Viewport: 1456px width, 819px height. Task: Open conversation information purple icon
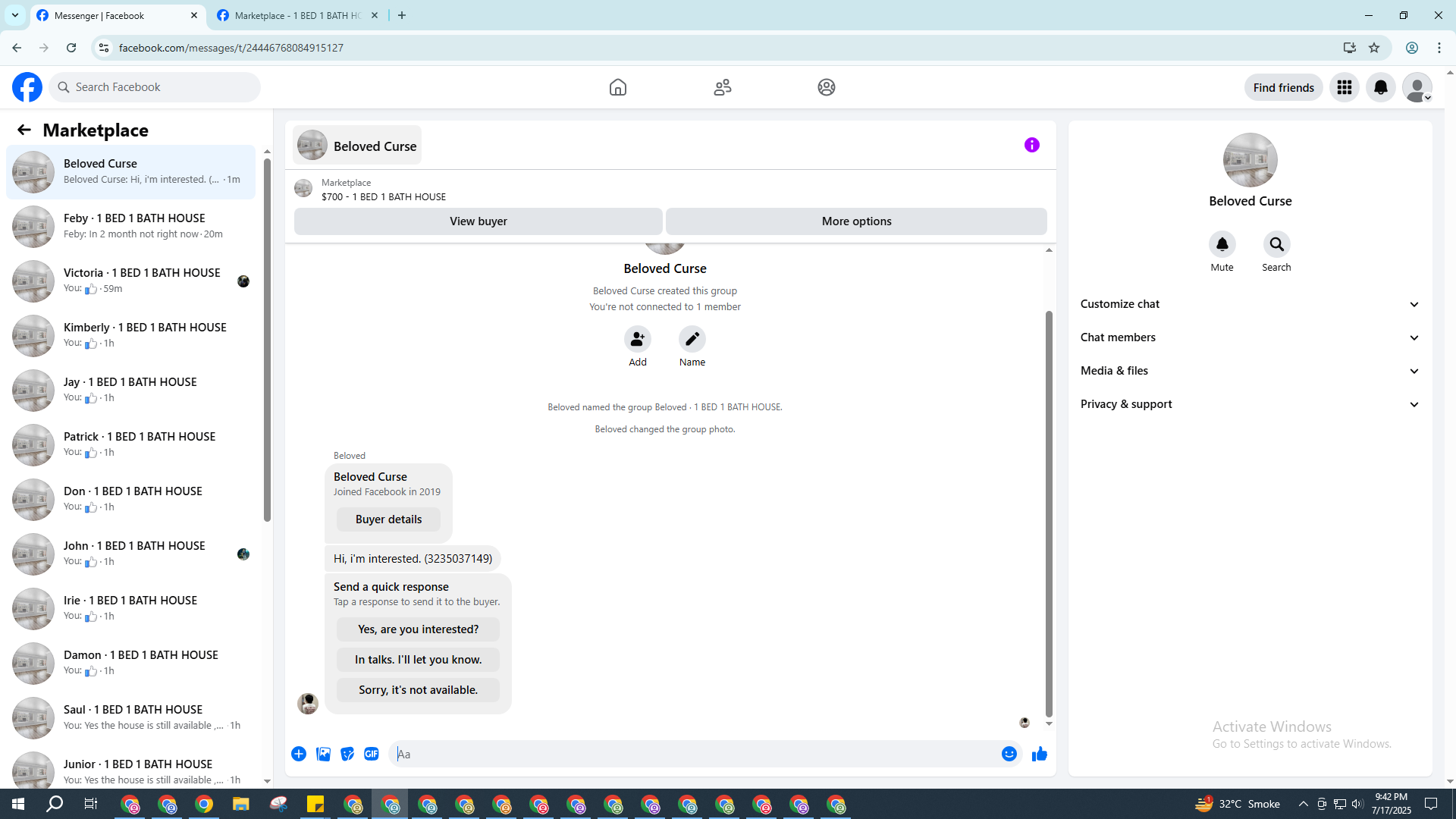click(x=1032, y=145)
